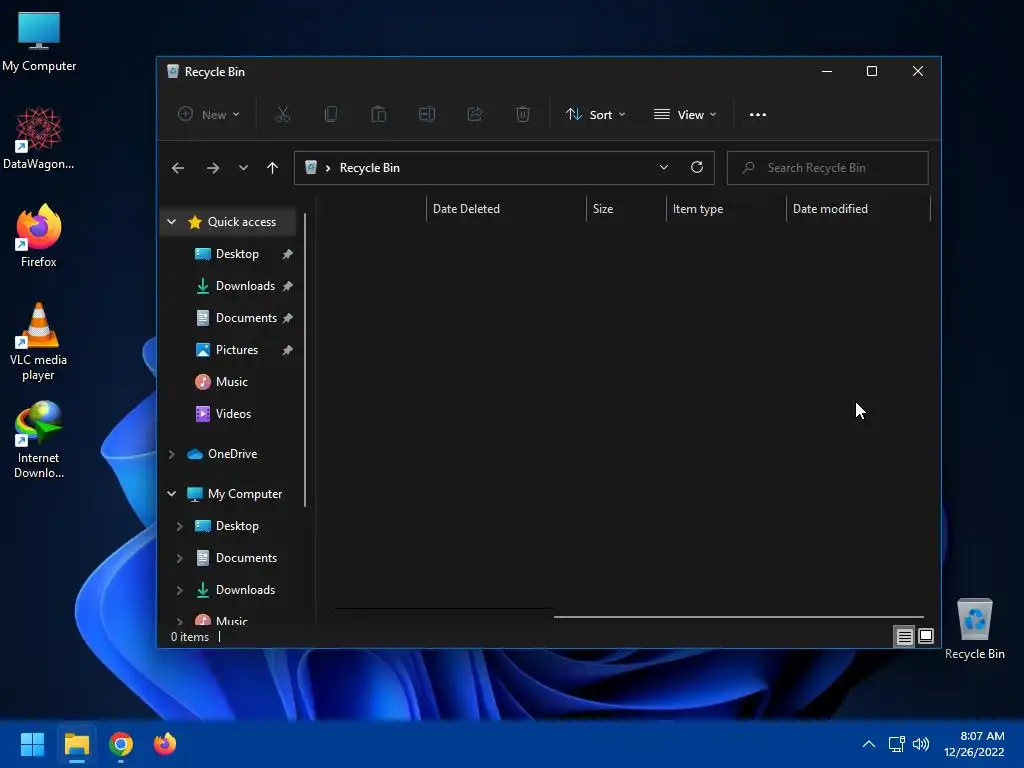Open the New item dropdown
1024x768 pixels.
(x=209, y=114)
